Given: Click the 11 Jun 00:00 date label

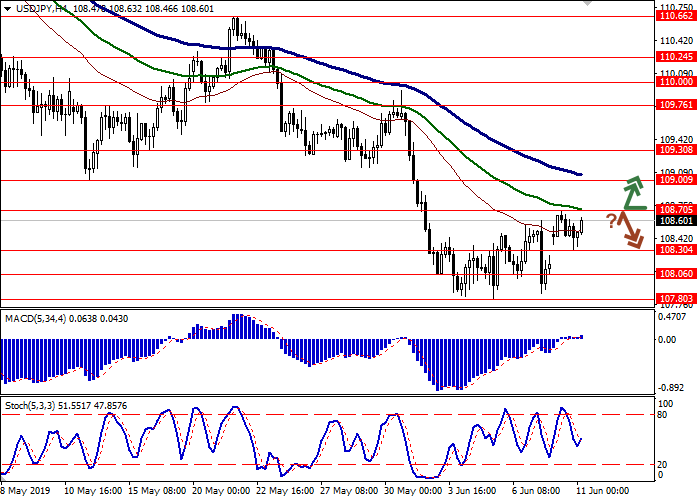Looking at the screenshot, I should [601, 492].
